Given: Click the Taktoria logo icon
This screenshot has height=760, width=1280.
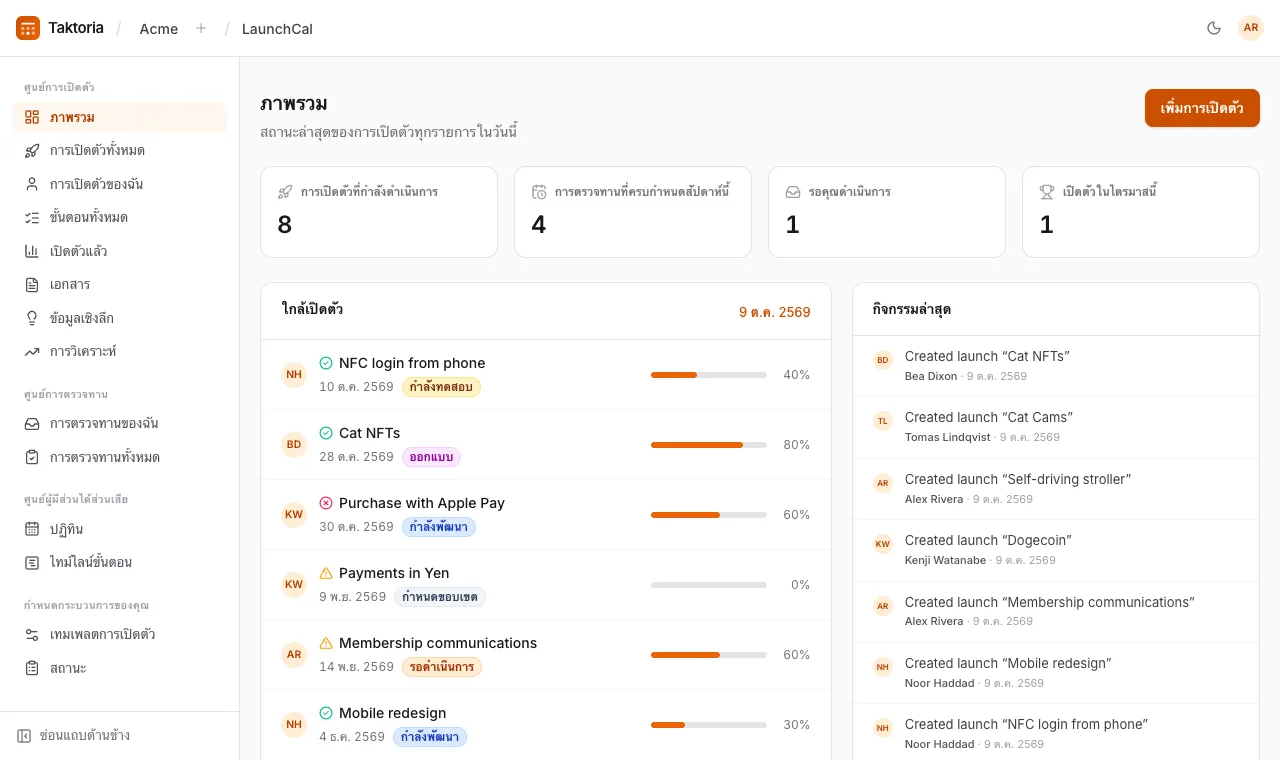Looking at the screenshot, I should coord(28,28).
